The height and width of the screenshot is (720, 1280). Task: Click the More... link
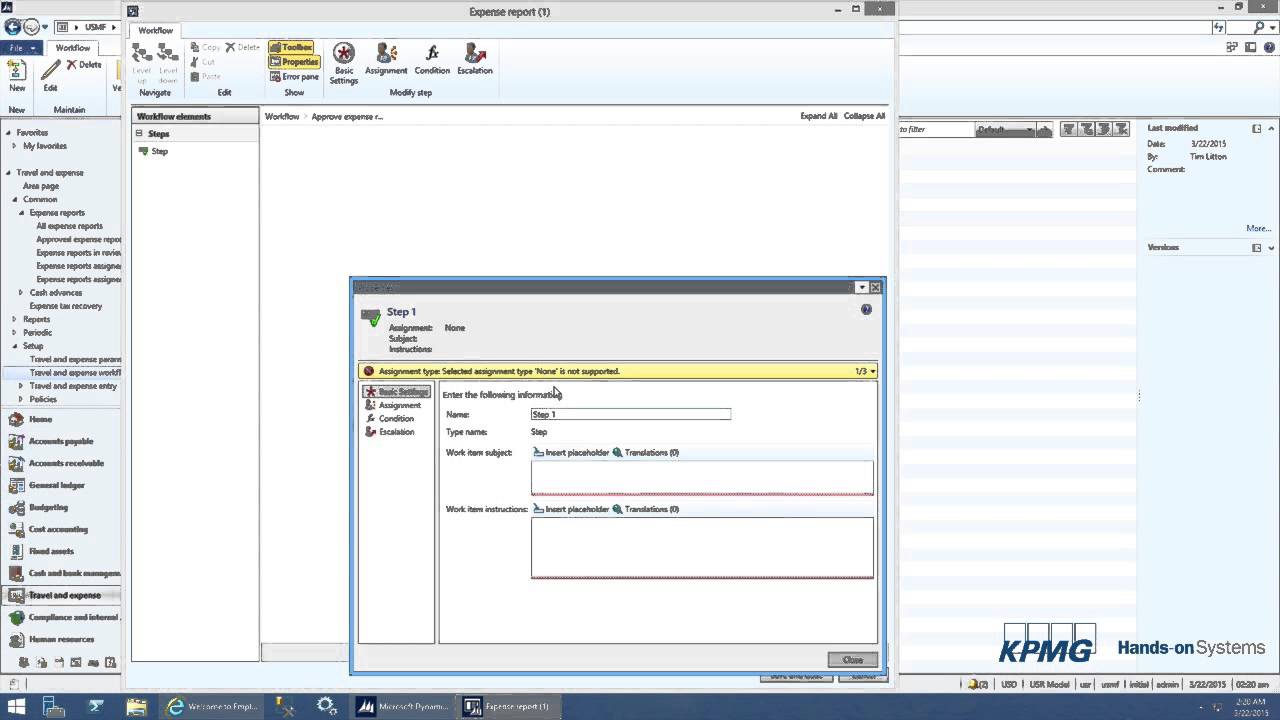1258,228
